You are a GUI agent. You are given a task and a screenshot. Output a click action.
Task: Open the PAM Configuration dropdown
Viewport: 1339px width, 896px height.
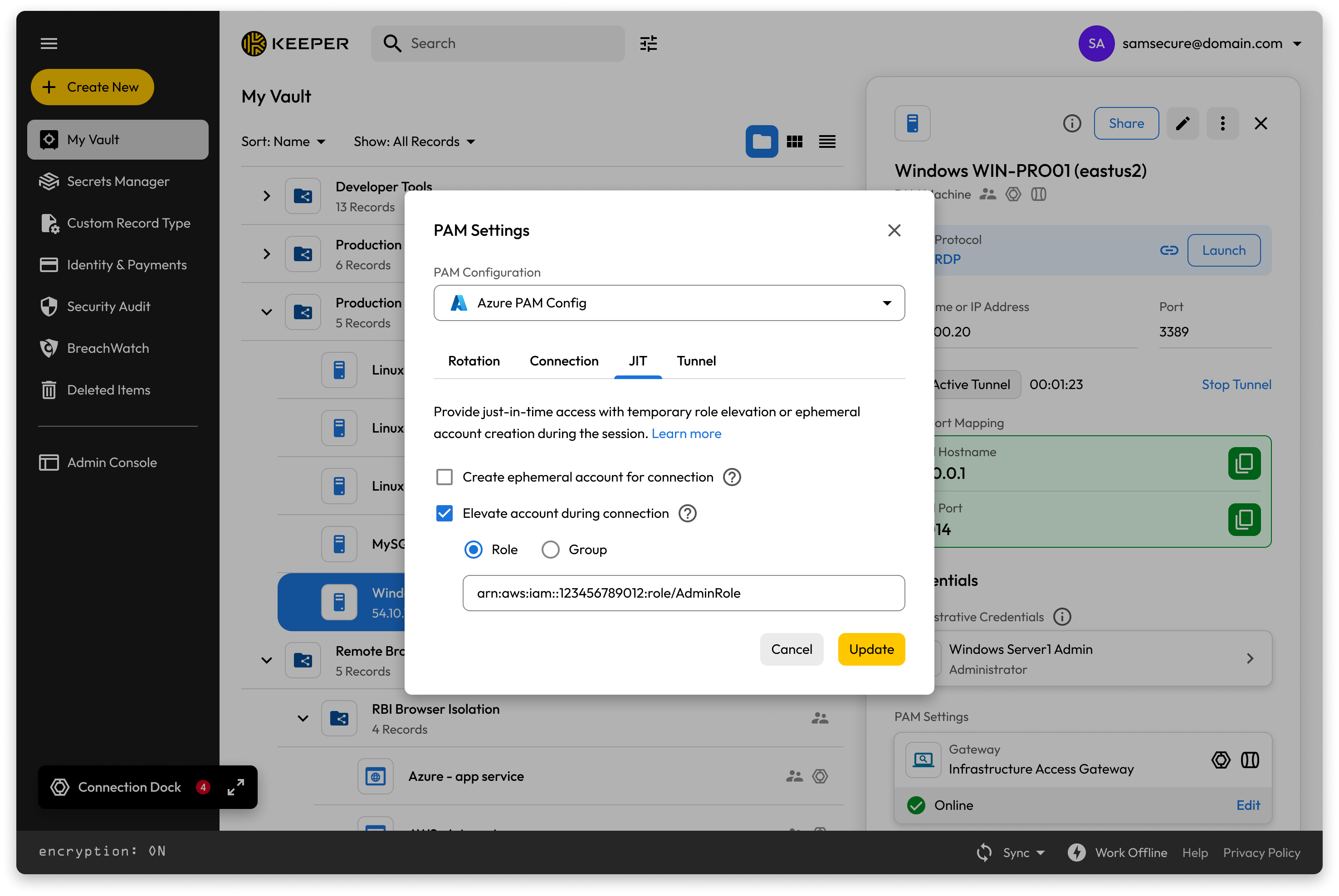click(669, 303)
